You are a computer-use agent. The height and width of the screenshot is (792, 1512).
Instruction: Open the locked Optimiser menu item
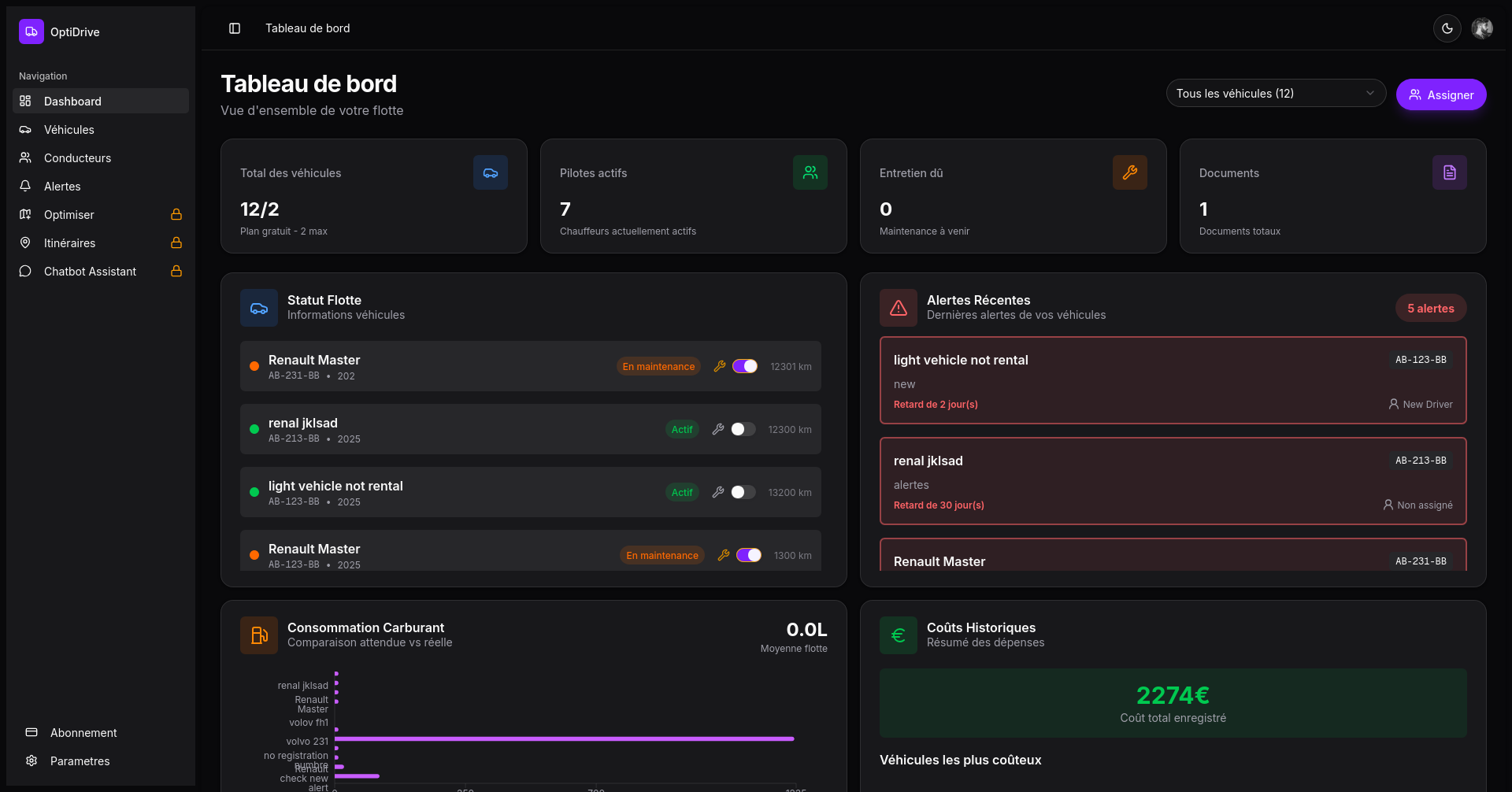tap(69, 215)
